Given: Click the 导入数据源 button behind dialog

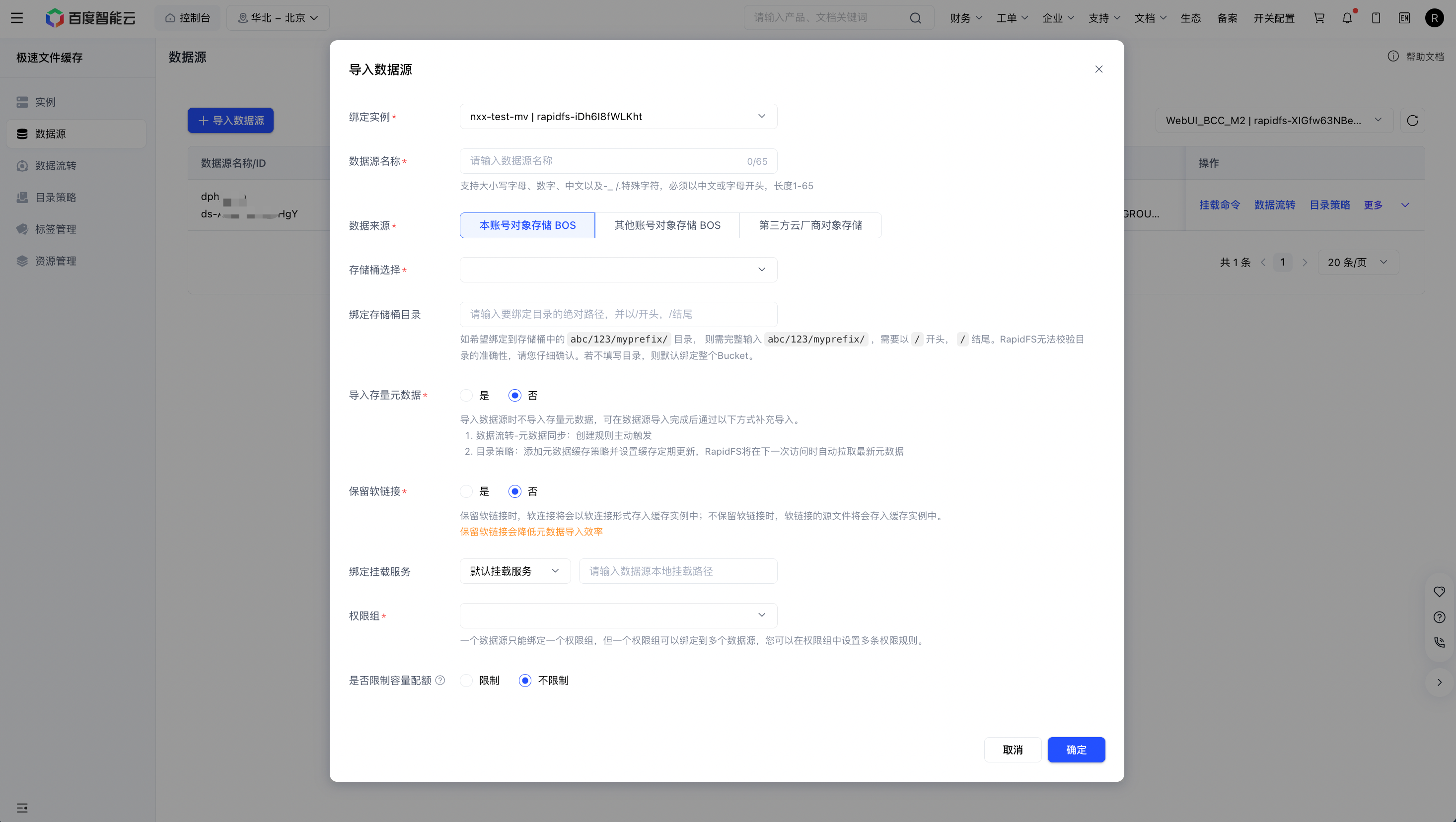Looking at the screenshot, I should [230, 120].
